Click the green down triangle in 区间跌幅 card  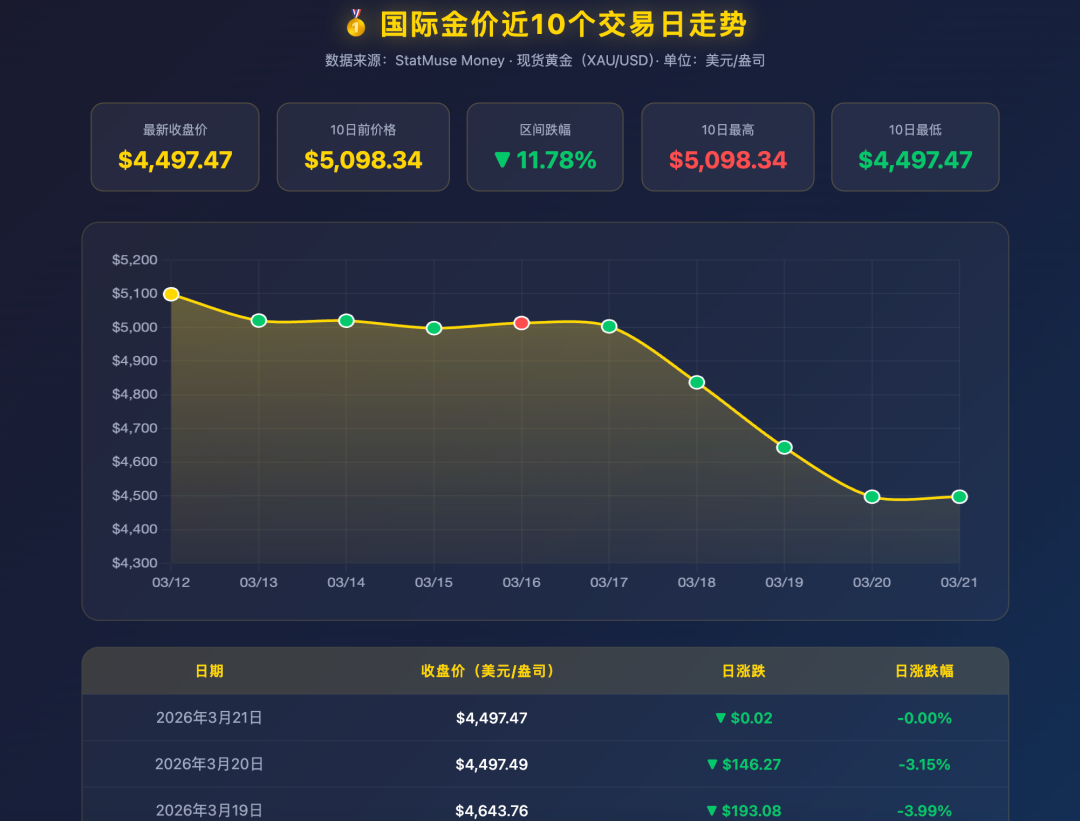tap(502, 160)
